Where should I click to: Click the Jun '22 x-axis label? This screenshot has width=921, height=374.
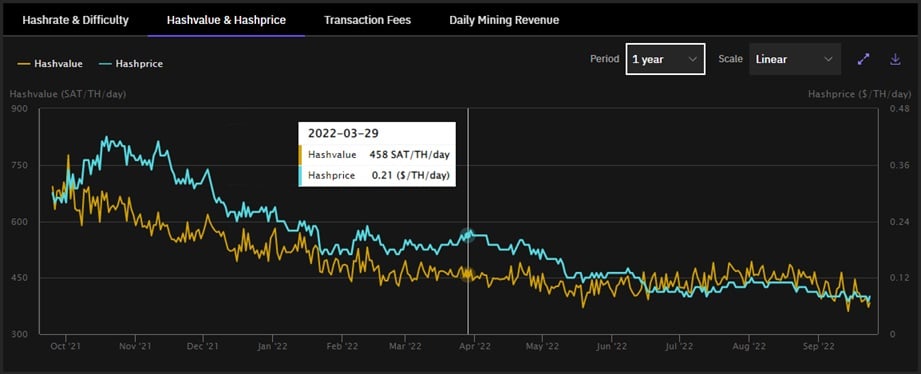(x=612, y=346)
